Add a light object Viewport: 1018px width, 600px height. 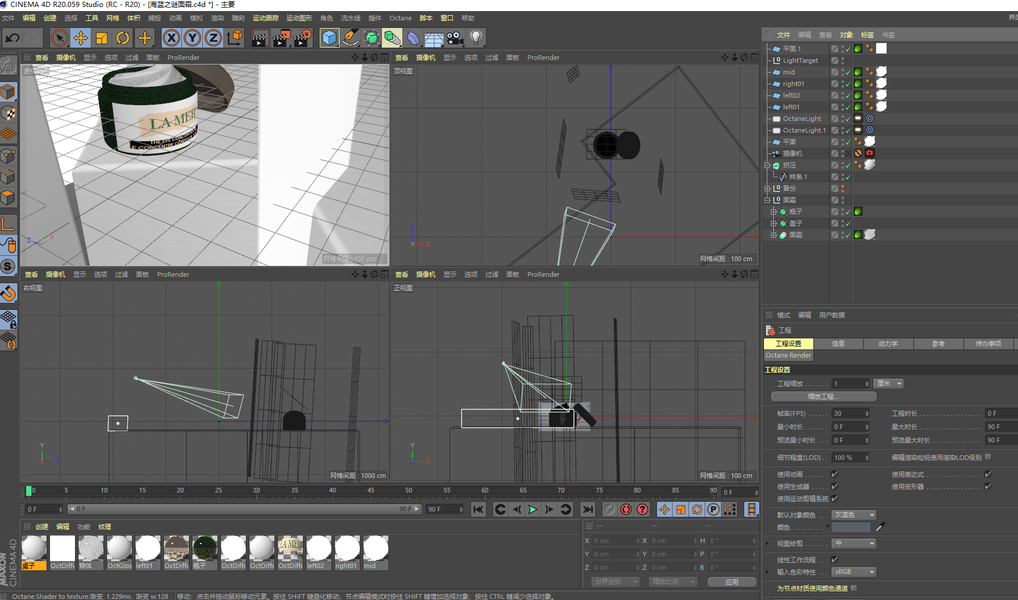tap(476, 38)
